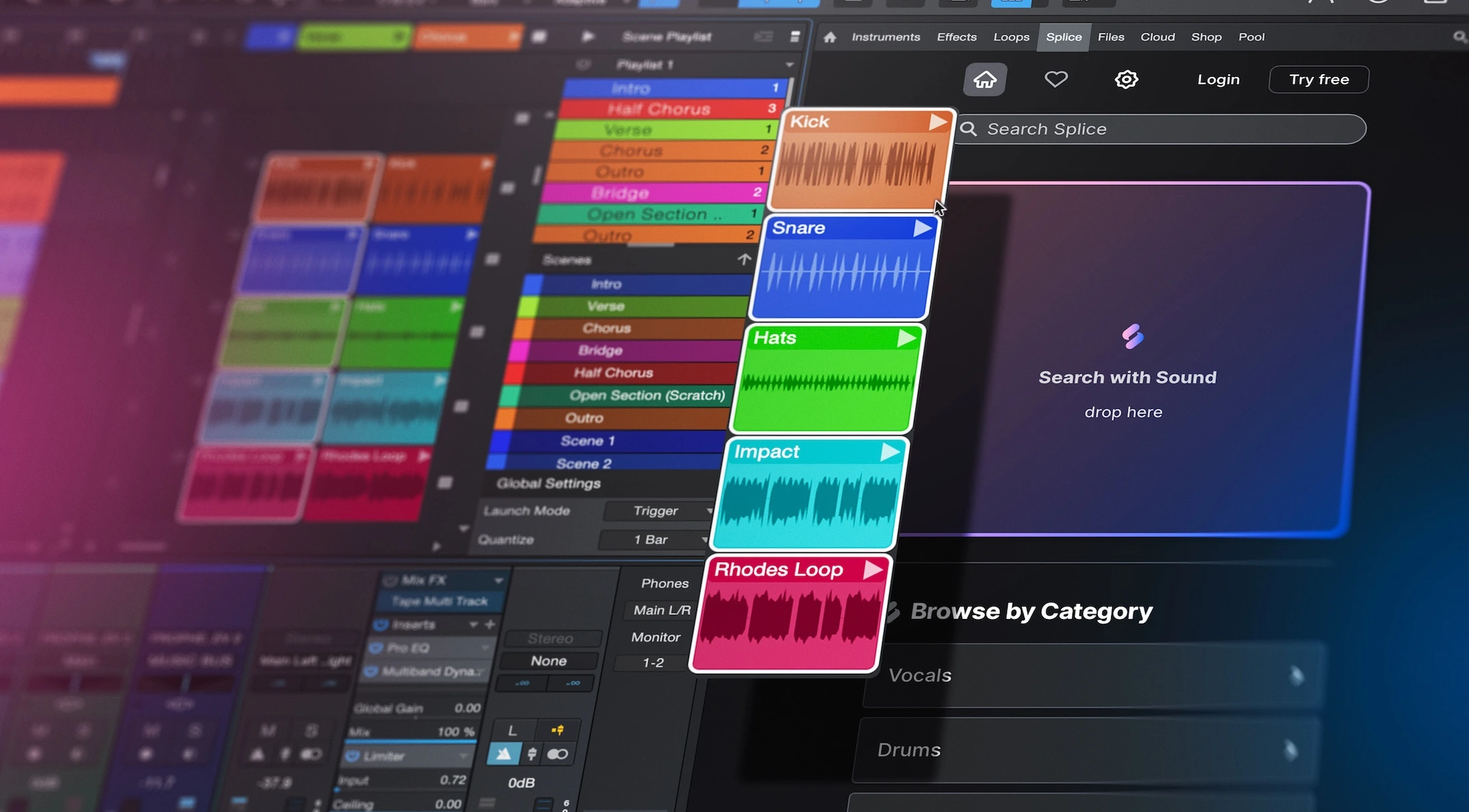Open Splice settings gear icon

(1126, 79)
